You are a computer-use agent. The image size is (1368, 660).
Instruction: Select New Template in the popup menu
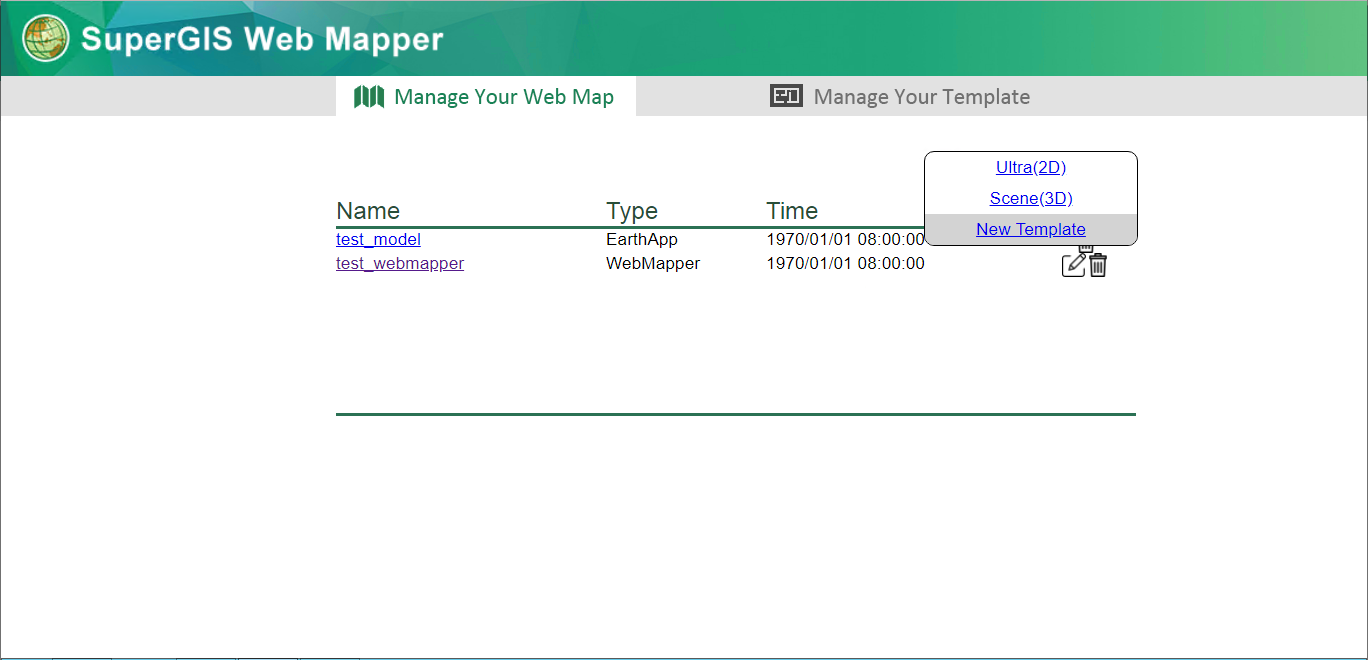[1031, 230]
